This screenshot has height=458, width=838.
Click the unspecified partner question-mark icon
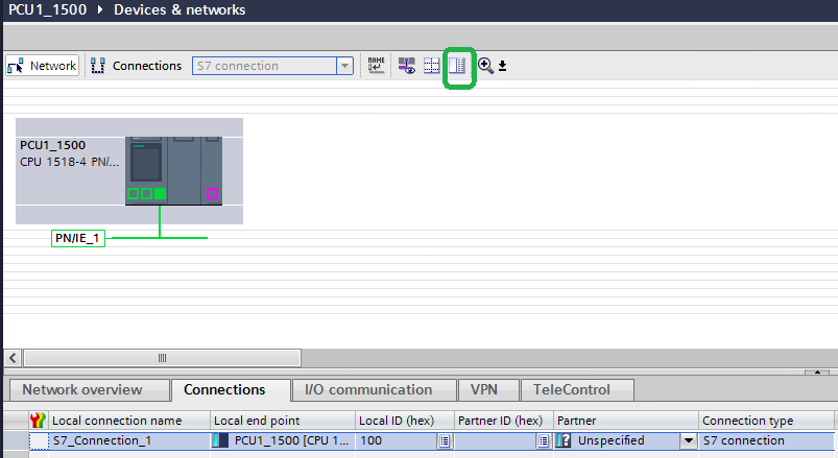click(563, 441)
